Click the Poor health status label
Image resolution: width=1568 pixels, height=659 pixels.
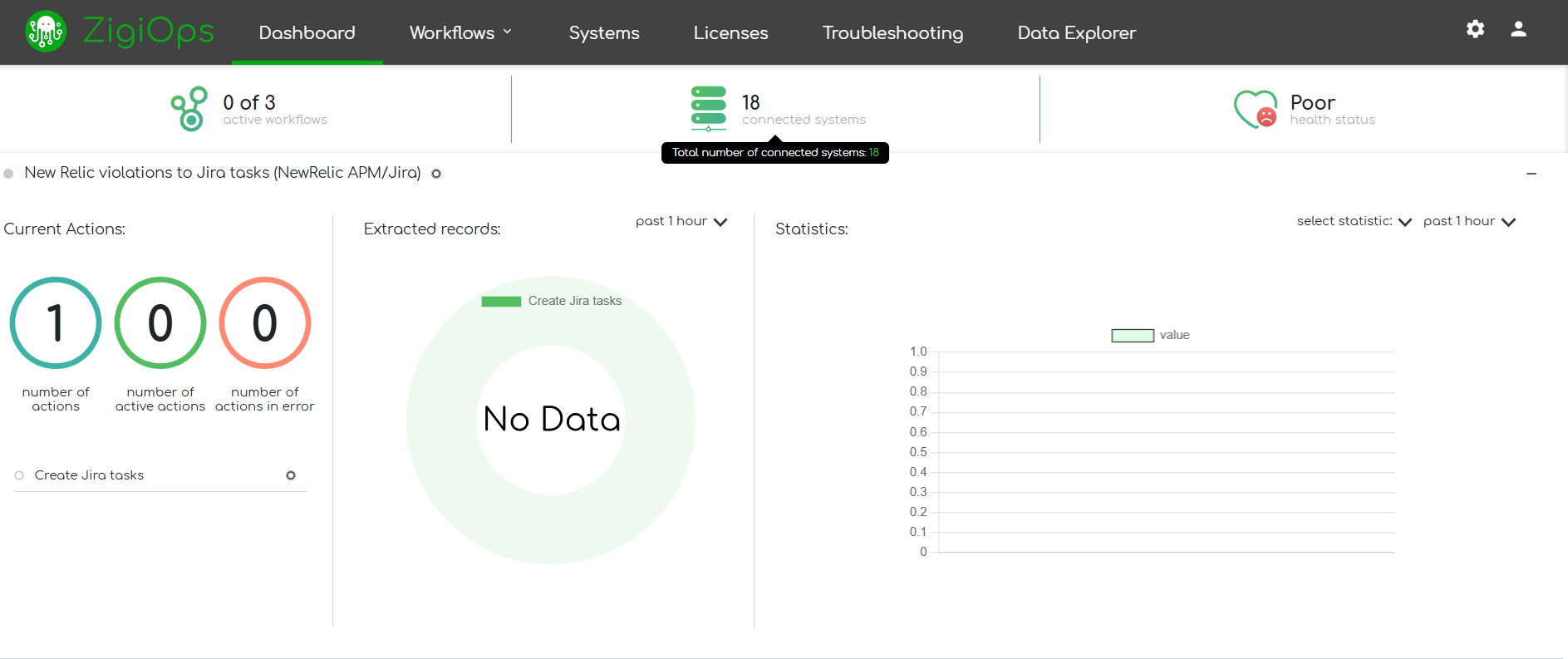point(1332,109)
